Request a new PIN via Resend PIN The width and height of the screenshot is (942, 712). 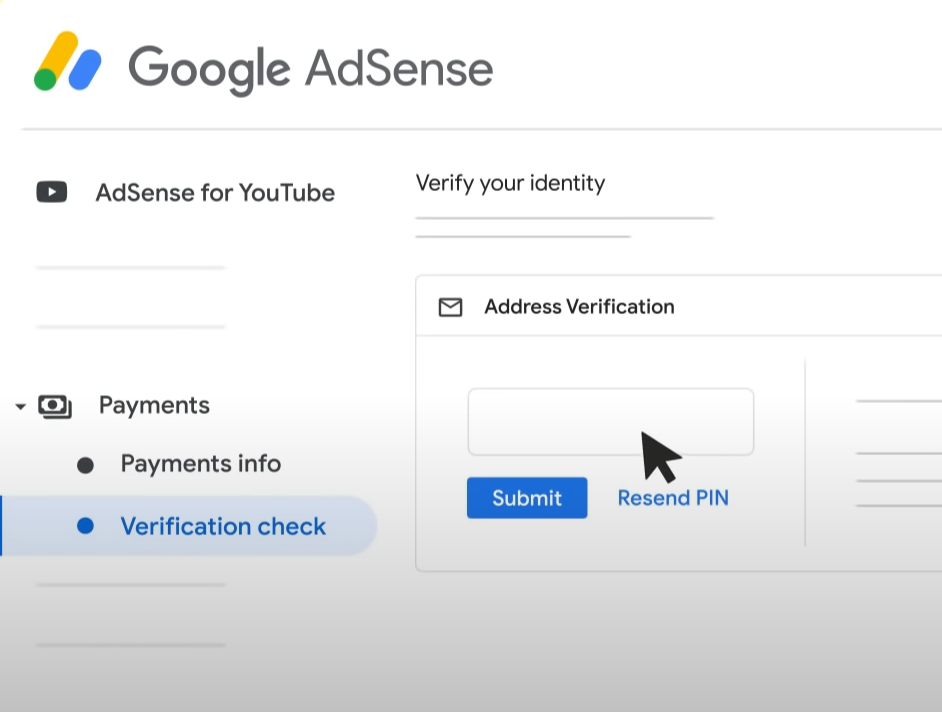click(x=673, y=497)
